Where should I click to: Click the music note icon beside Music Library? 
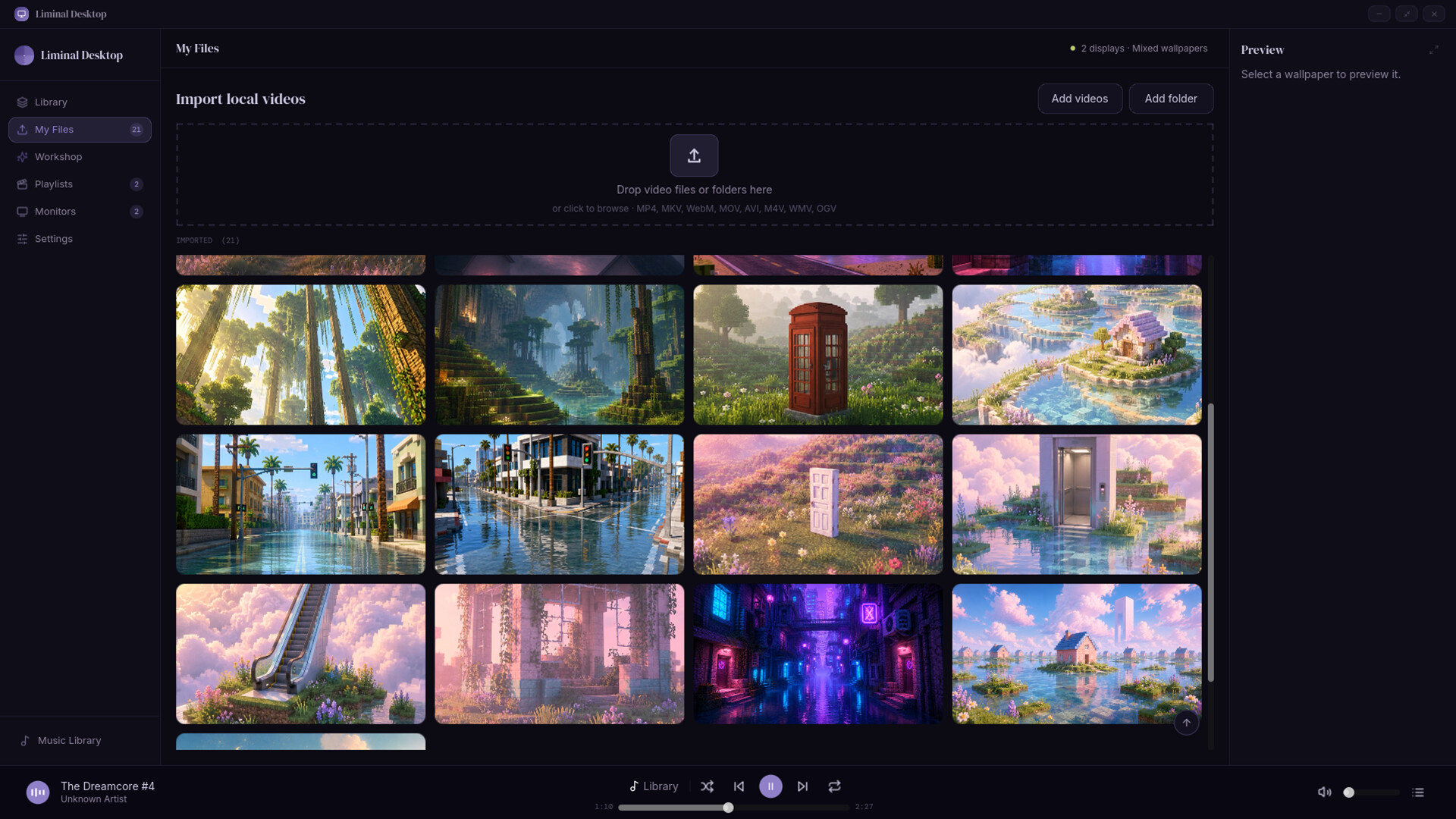(x=25, y=741)
